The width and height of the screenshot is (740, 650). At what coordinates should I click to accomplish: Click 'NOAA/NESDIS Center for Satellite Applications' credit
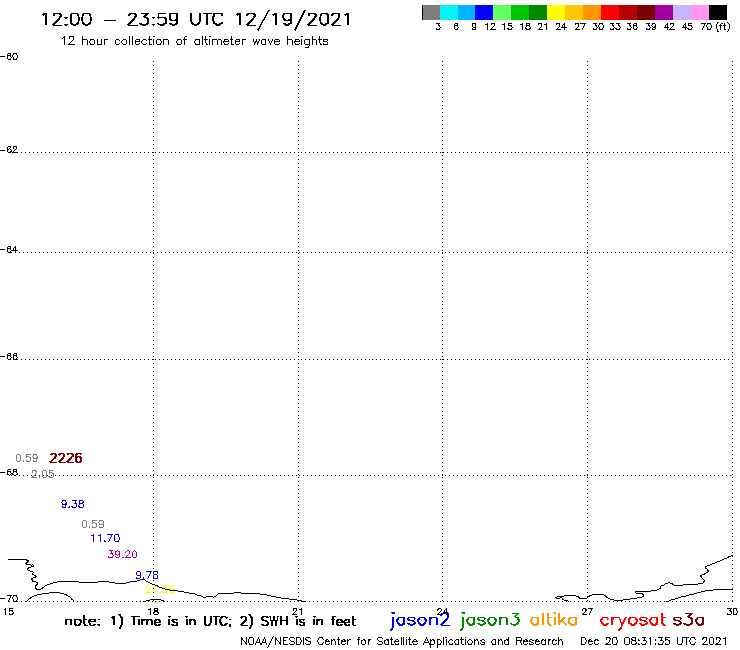coord(362,642)
